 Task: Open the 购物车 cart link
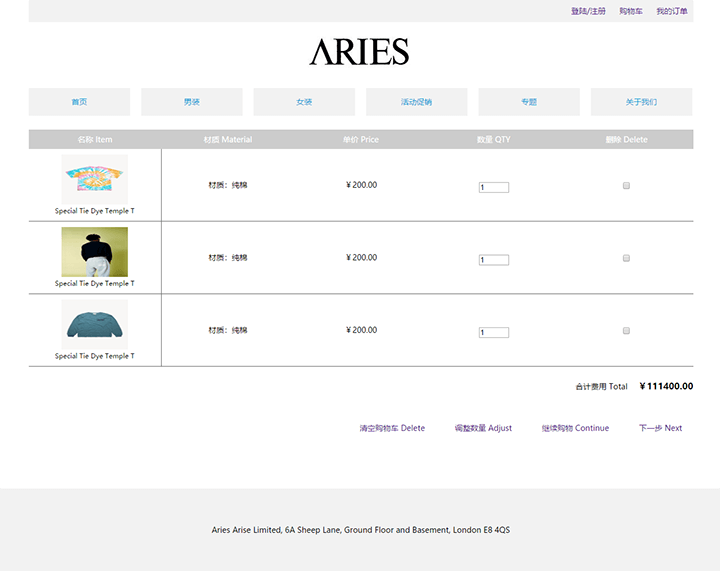pos(630,11)
